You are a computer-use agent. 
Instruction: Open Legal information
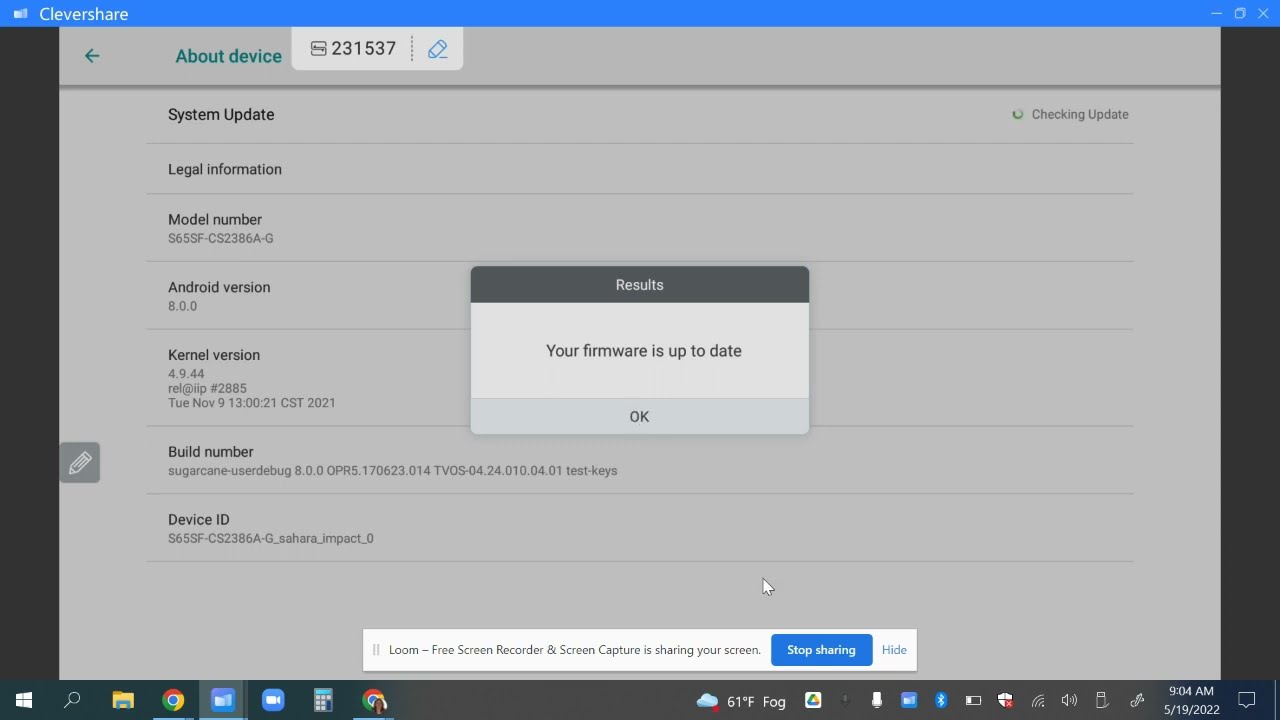[x=640, y=169]
